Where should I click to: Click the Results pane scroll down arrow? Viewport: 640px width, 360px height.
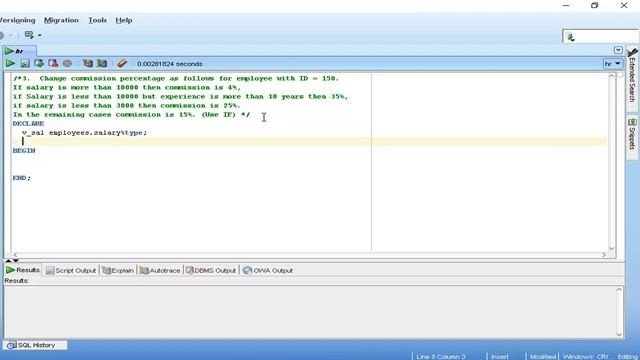[x=619, y=334]
